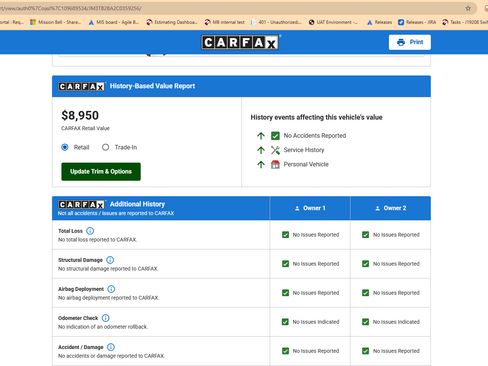Viewport: 488px width, 366px height.
Task: Click the person icon next to Owner 1
Action: pyautogui.click(x=297, y=208)
